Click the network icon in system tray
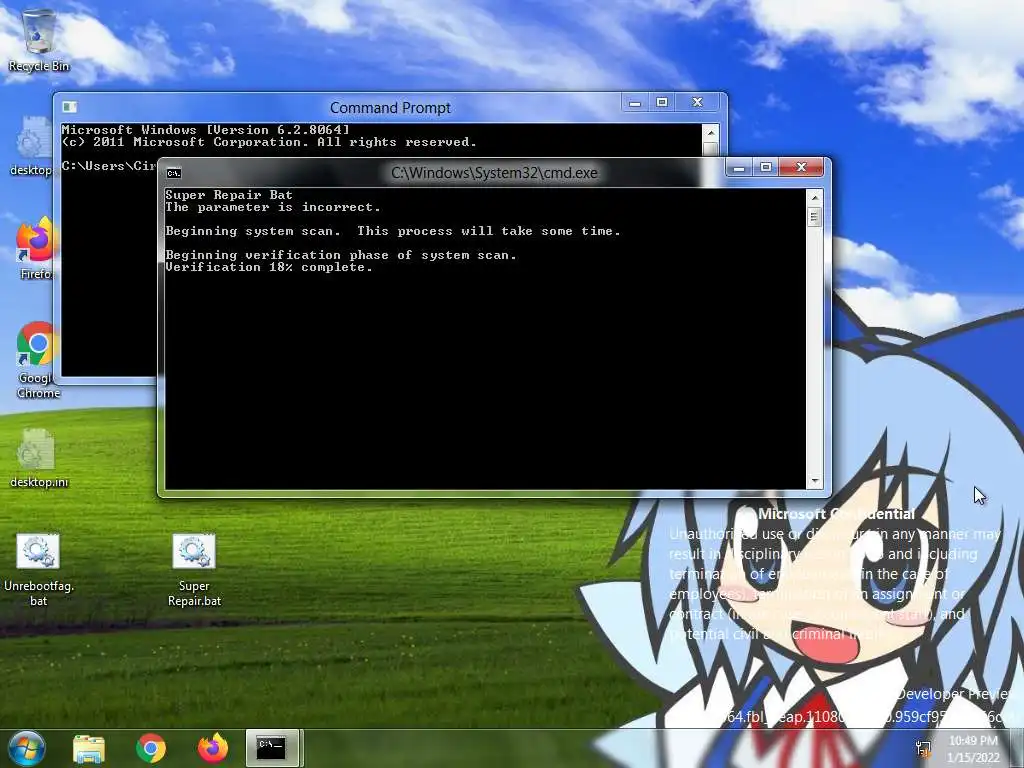This screenshot has width=1024, height=768. pyautogui.click(x=923, y=748)
